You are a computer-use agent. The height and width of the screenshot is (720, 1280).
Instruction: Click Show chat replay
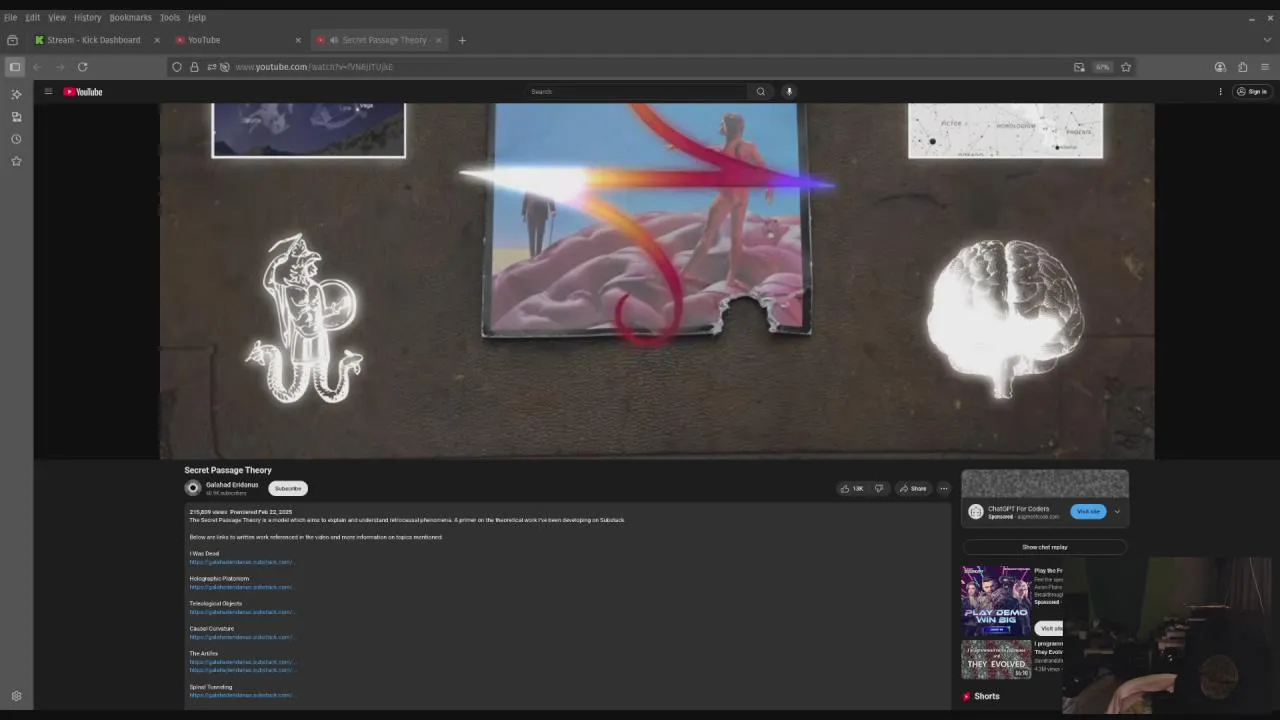pos(1045,547)
